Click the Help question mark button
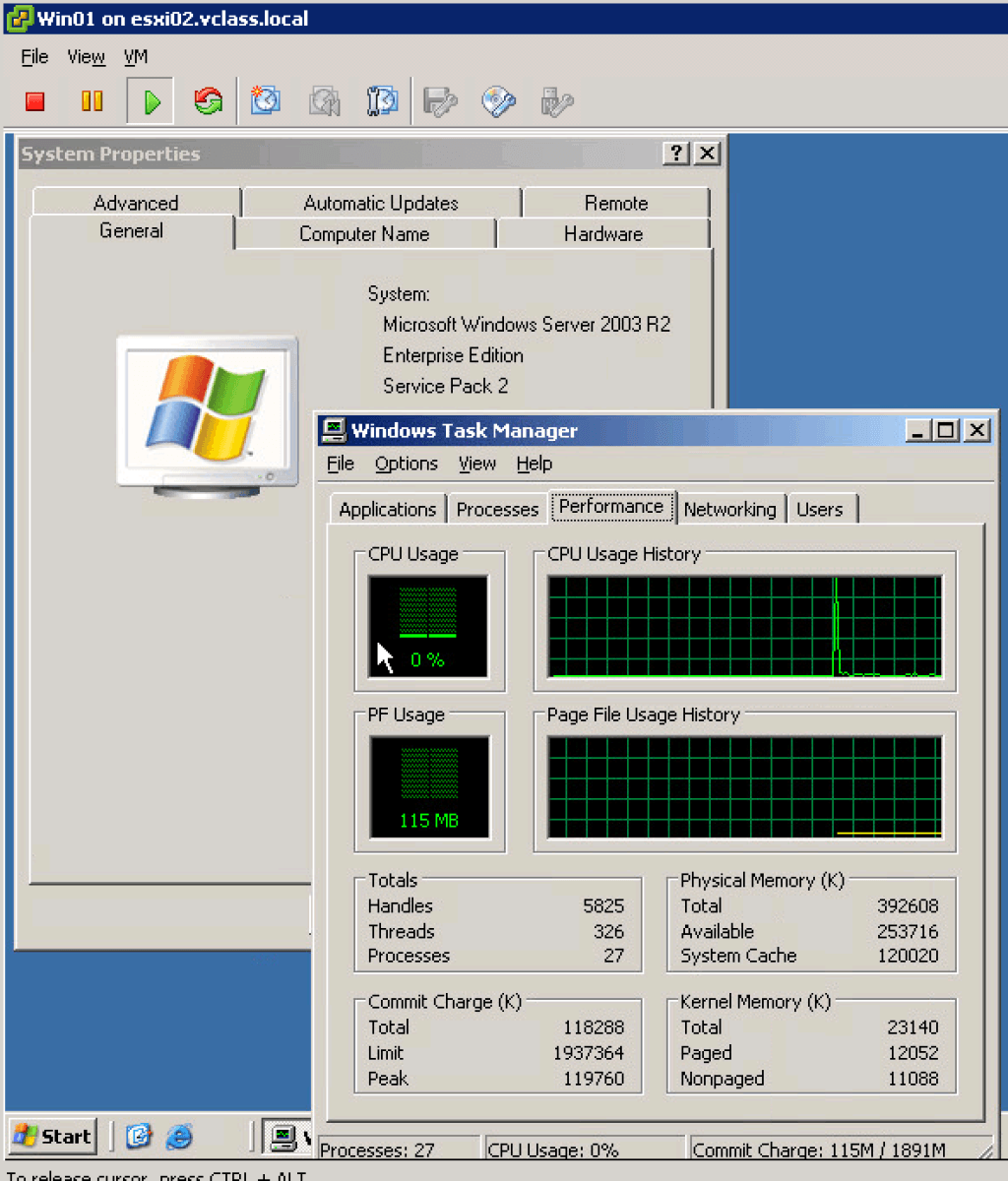Image resolution: width=1008 pixels, height=1181 pixels. tap(676, 154)
